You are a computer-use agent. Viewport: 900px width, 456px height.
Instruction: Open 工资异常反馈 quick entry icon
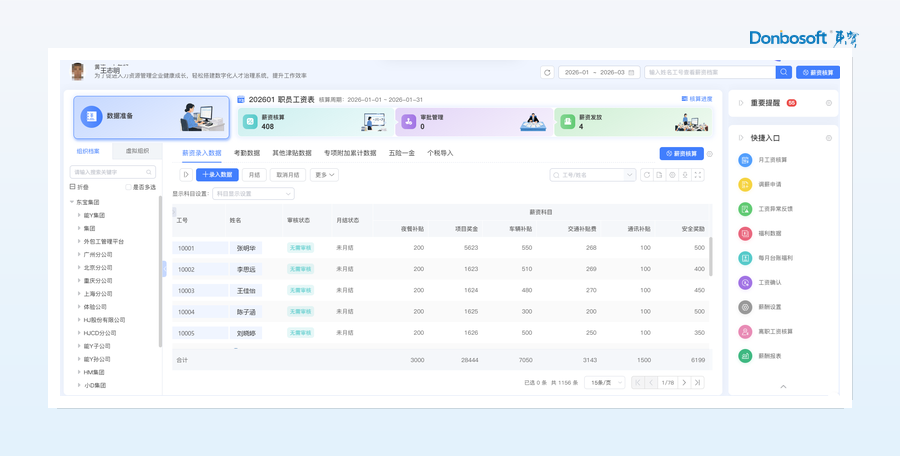coord(745,209)
